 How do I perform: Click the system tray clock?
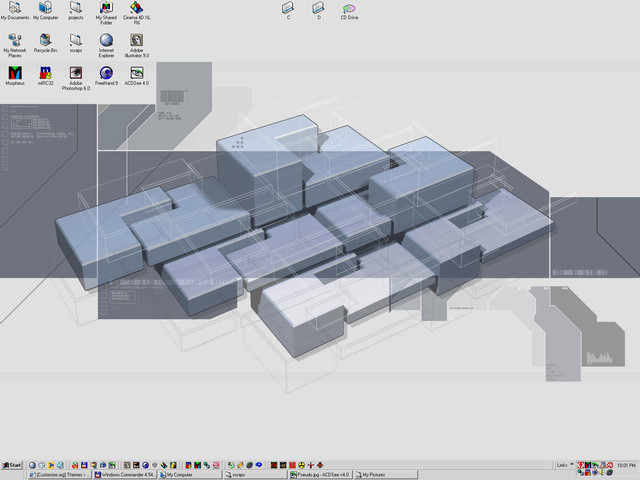tap(625, 465)
